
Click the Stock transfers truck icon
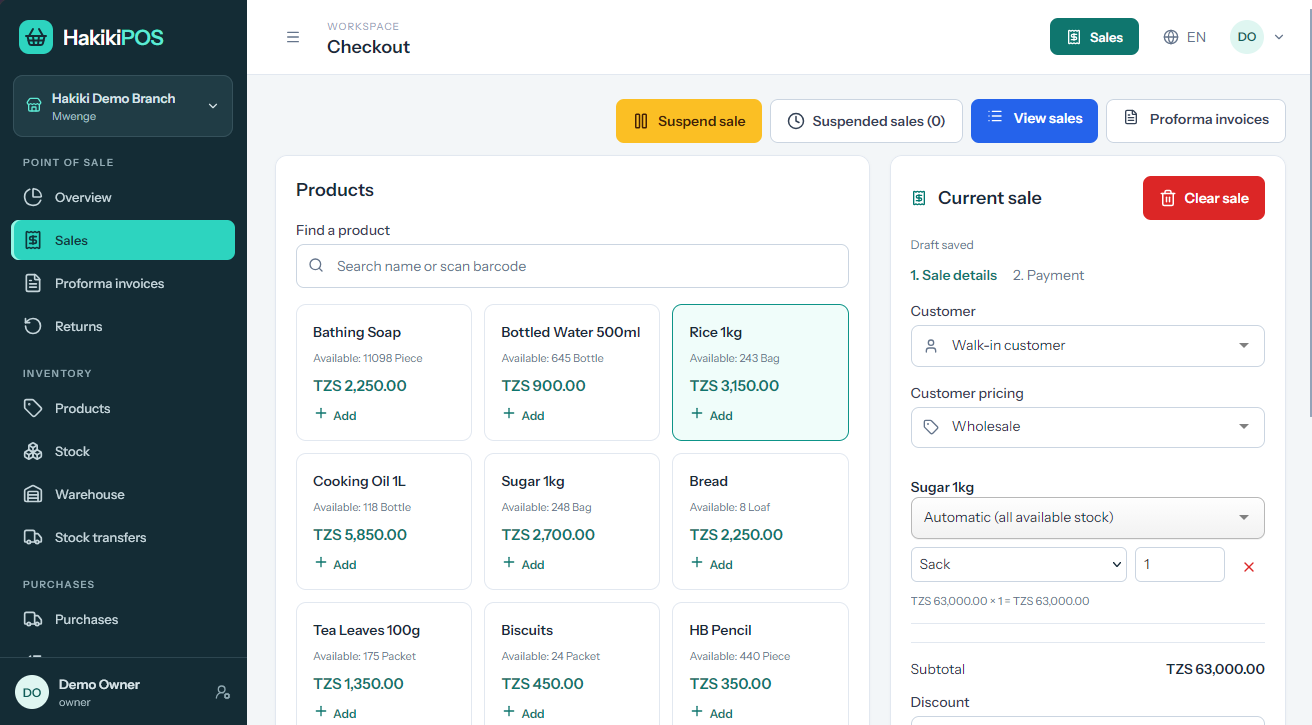(33, 537)
